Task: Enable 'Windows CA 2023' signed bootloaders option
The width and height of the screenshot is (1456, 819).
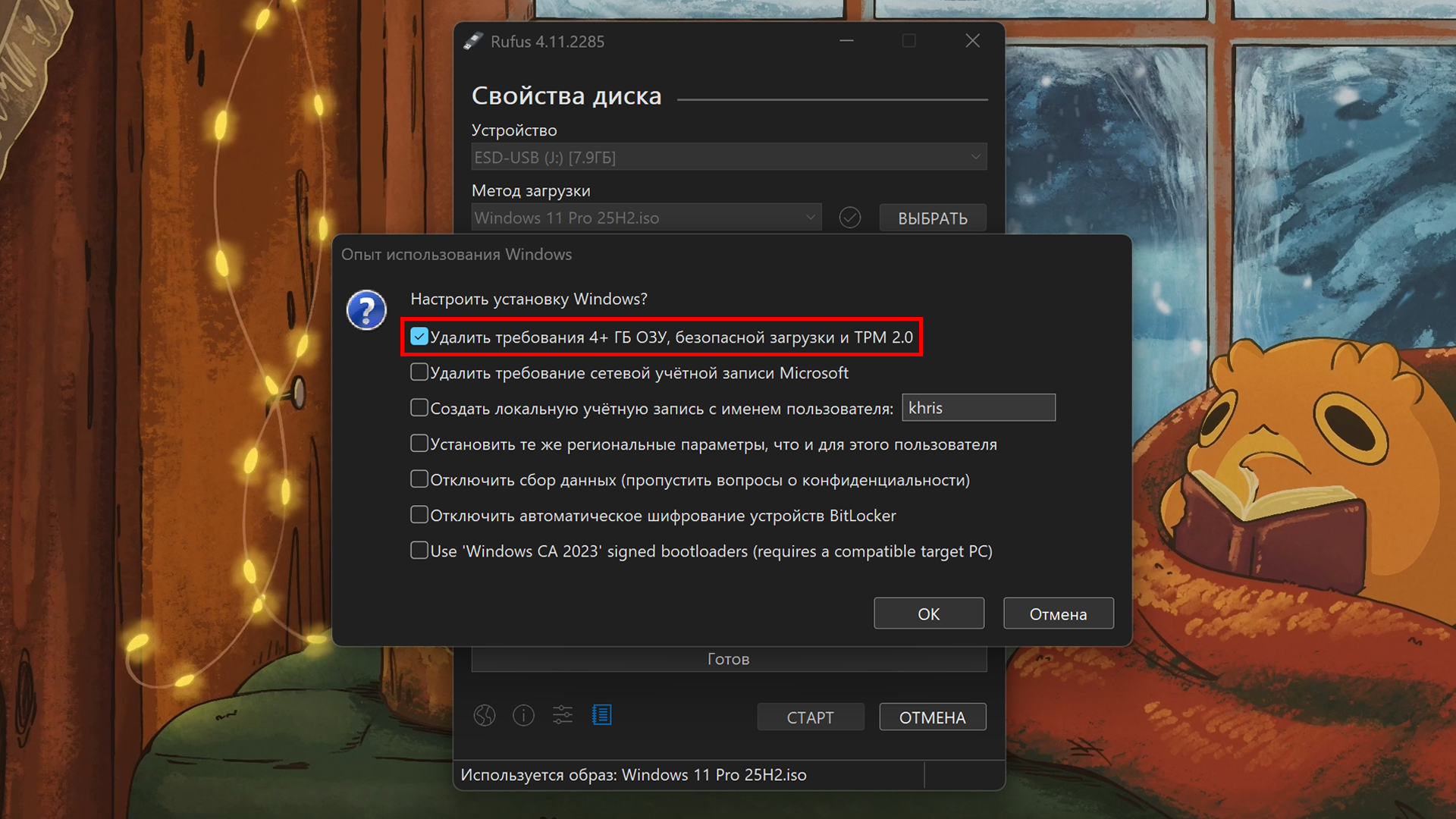Action: [419, 551]
